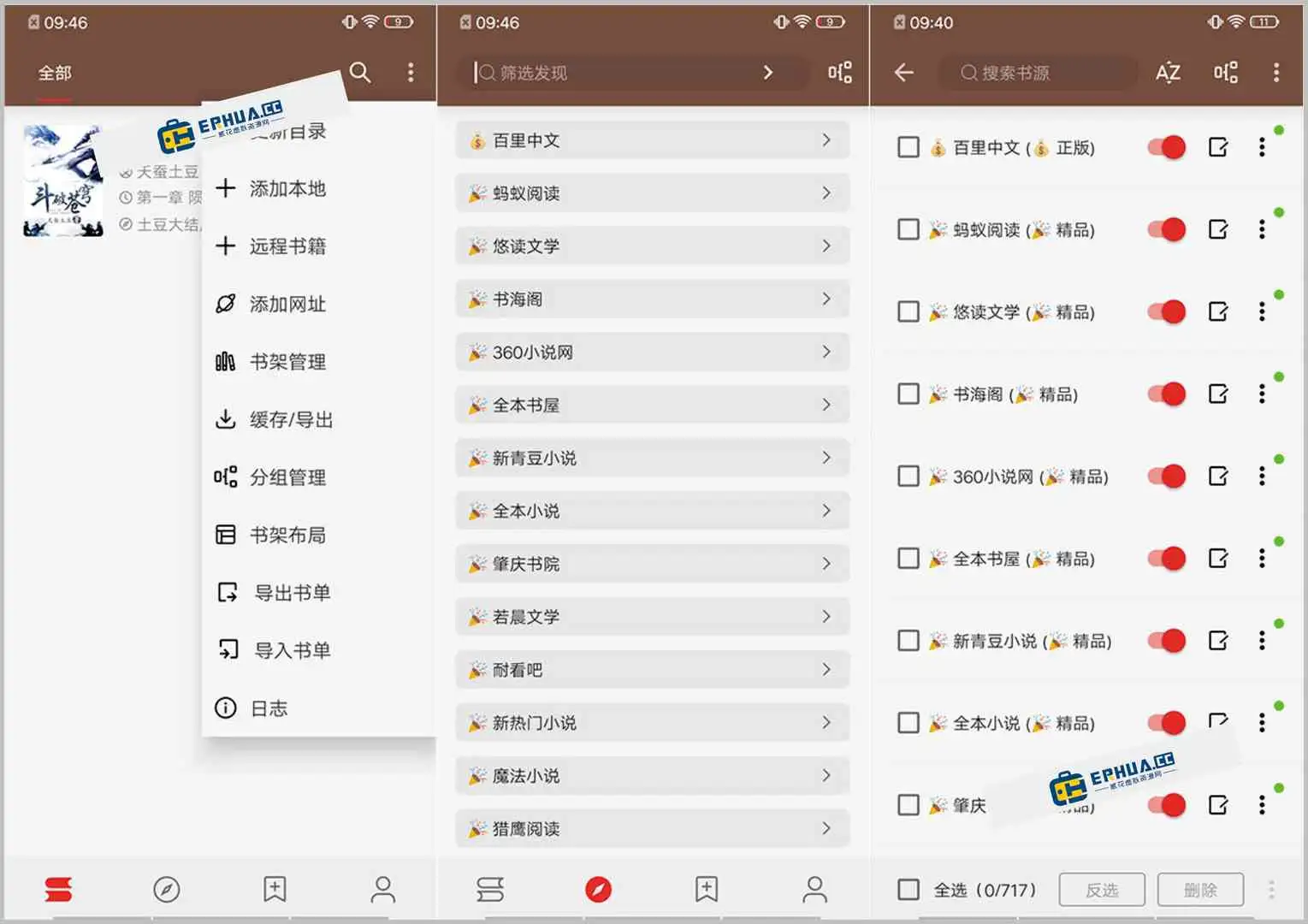Expand the 百里中文 discover entry
The image size is (1308, 924).
[652, 140]
